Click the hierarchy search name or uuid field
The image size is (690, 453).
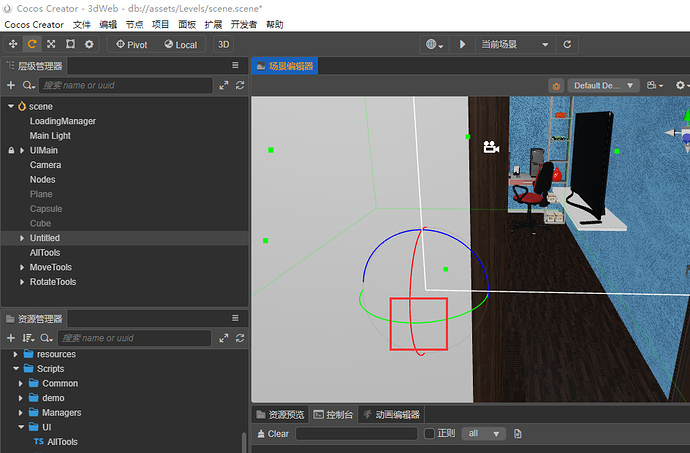(x=126, y=85)
